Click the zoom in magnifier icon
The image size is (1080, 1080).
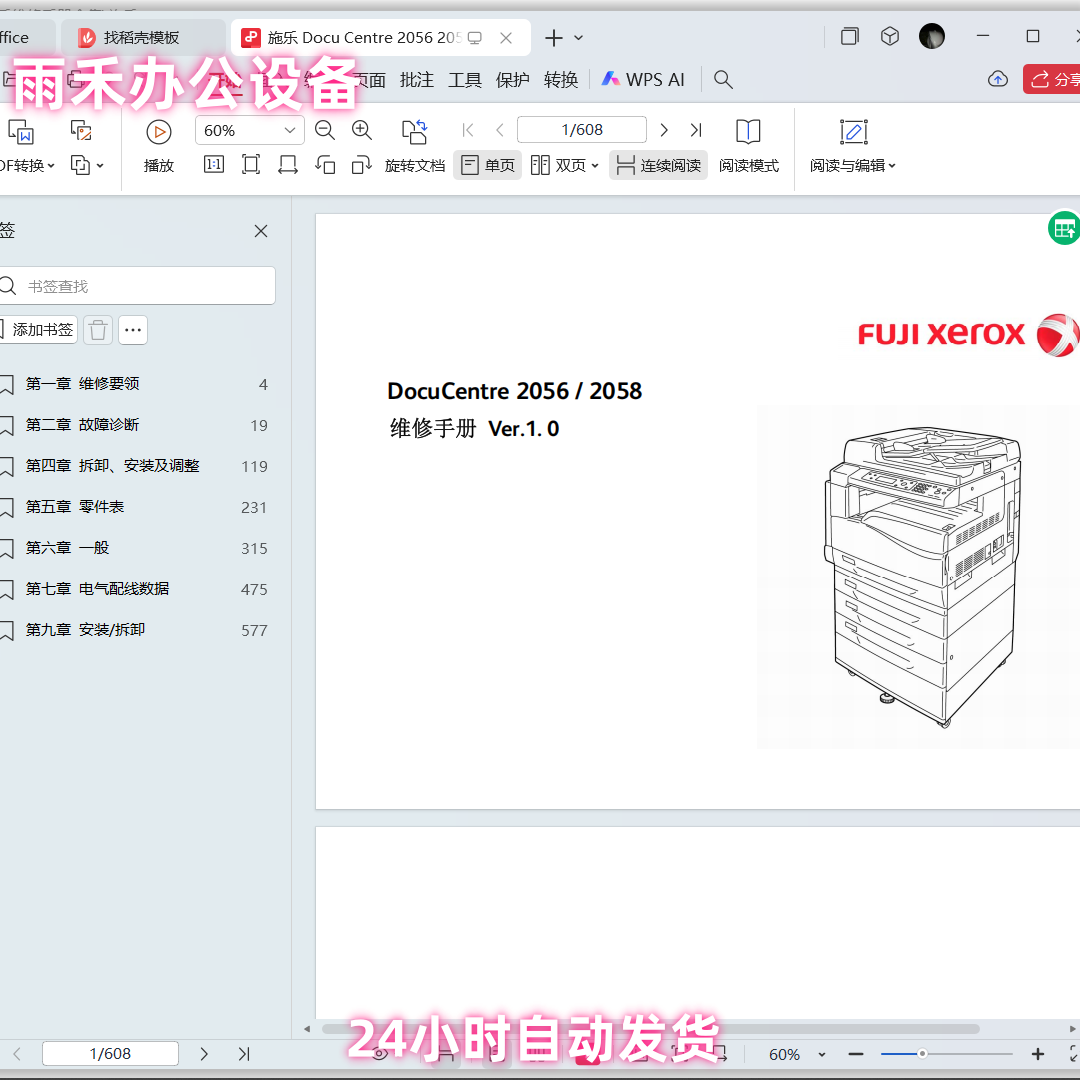362,130
